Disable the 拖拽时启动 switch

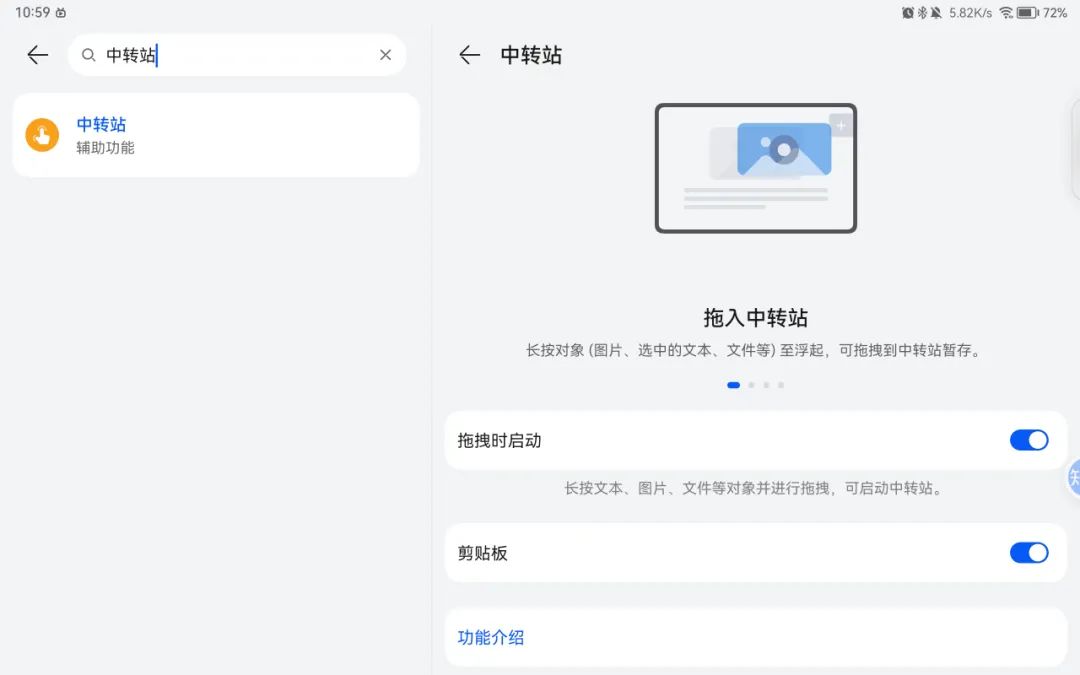(1029, 440)
